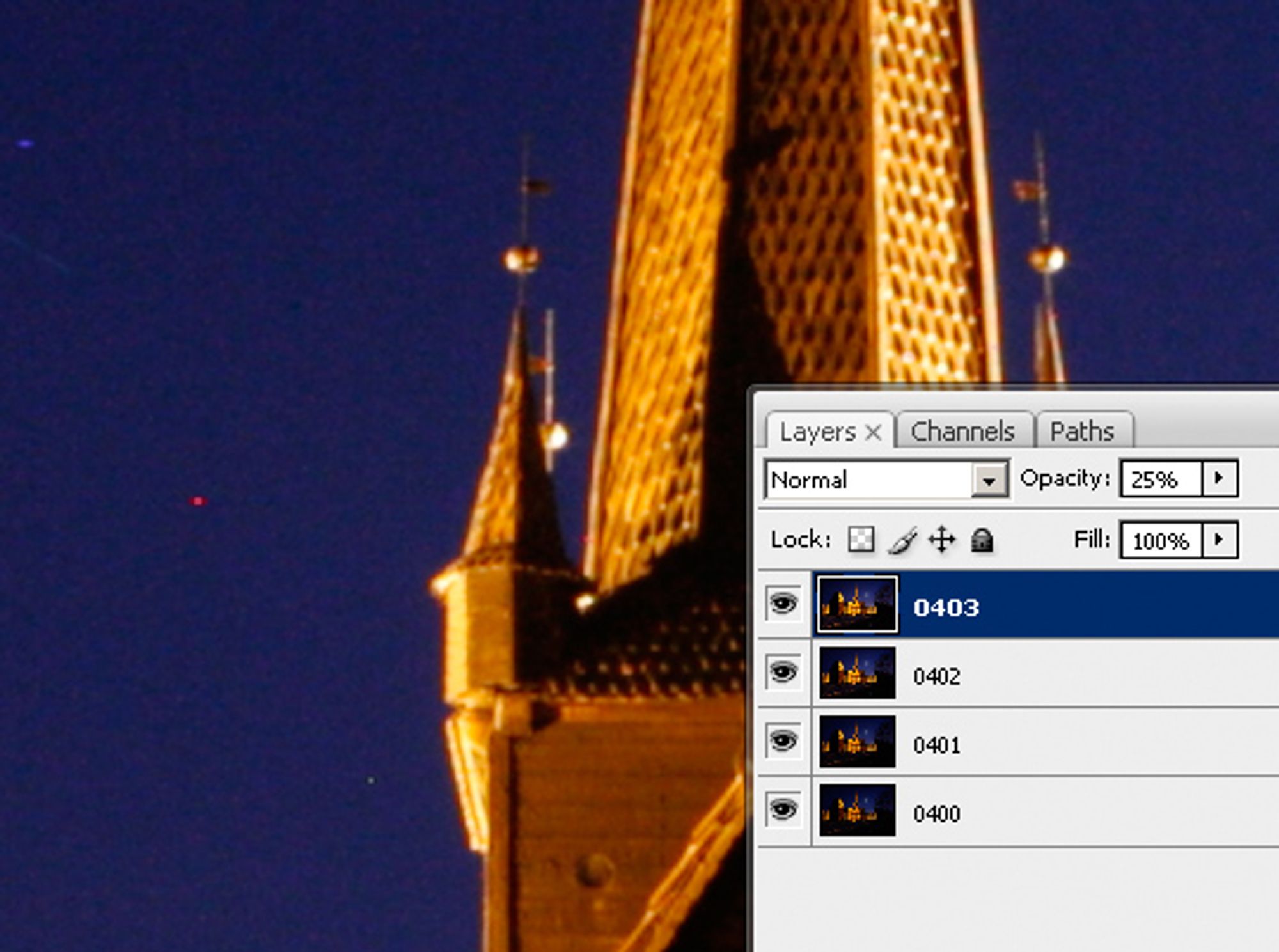
Task: Click the Opacity 25% field
Action: [x=1161, y=478]
